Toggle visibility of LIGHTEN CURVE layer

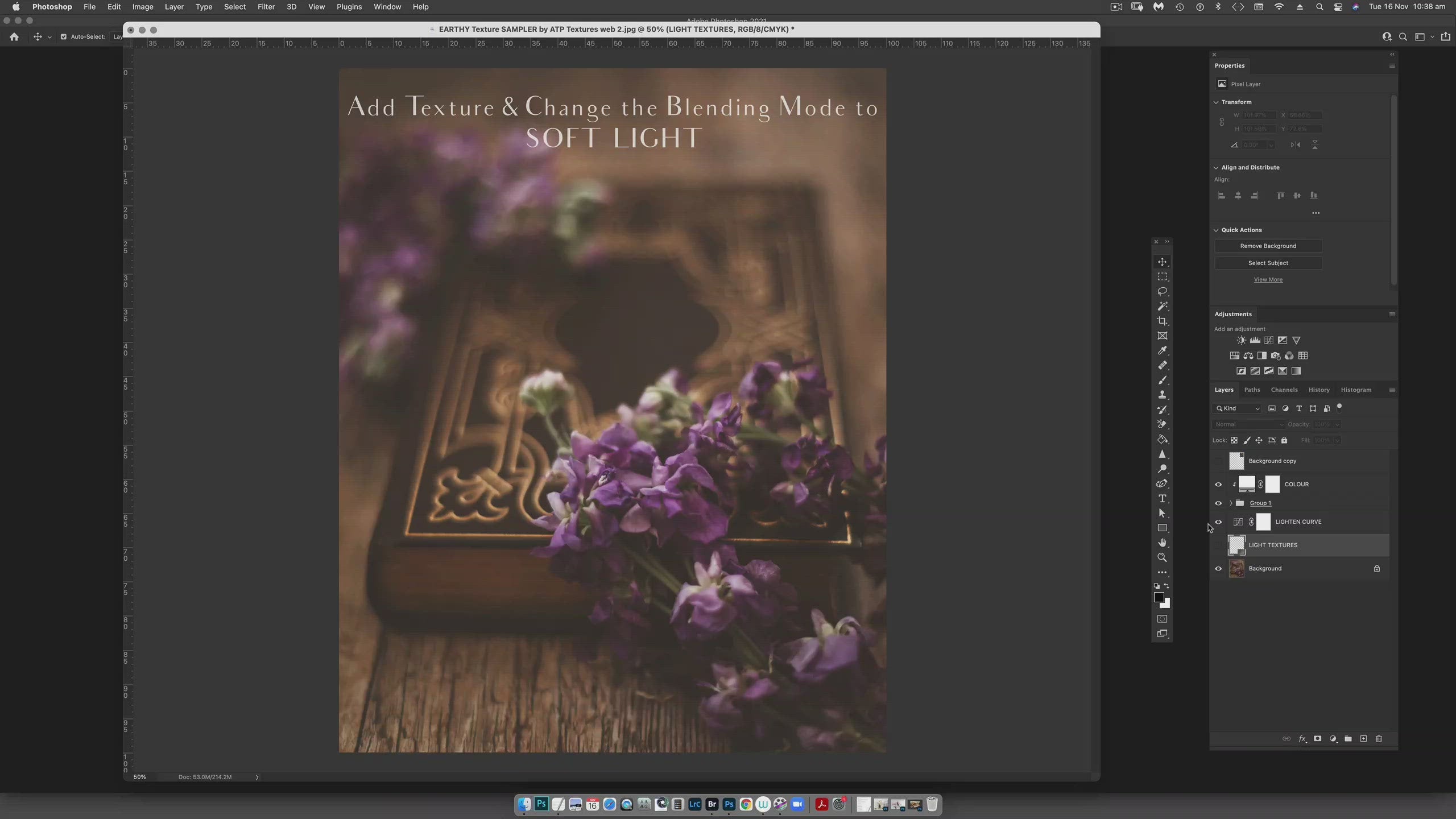click(x=1218, y=521)
